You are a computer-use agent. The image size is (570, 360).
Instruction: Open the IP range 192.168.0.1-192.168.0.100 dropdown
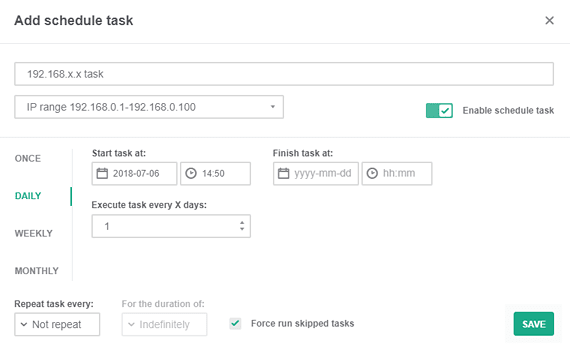pyautogui.click(x=149, y=107)
